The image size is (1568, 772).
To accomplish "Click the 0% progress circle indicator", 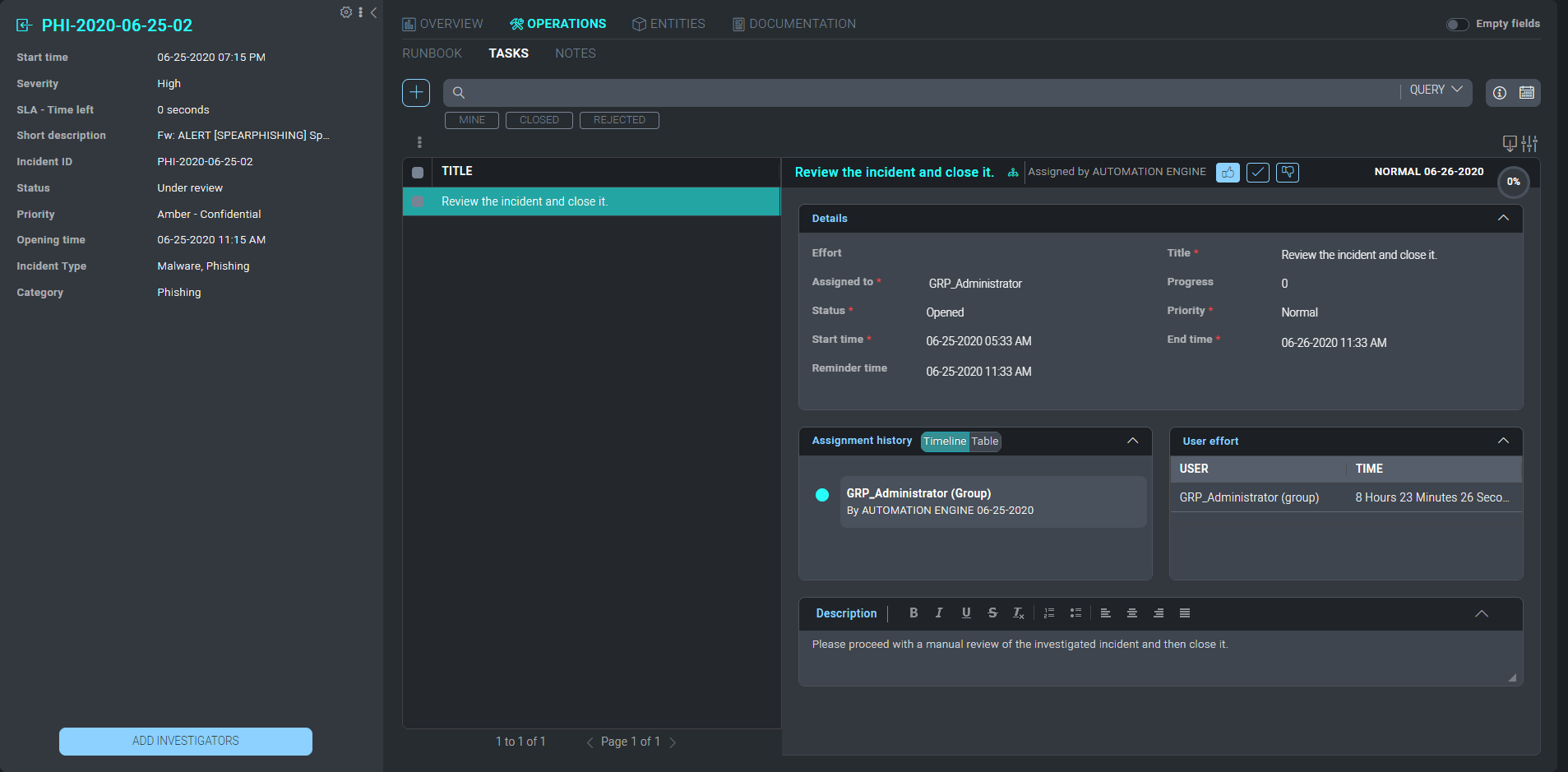I will tap(1513, 183).
